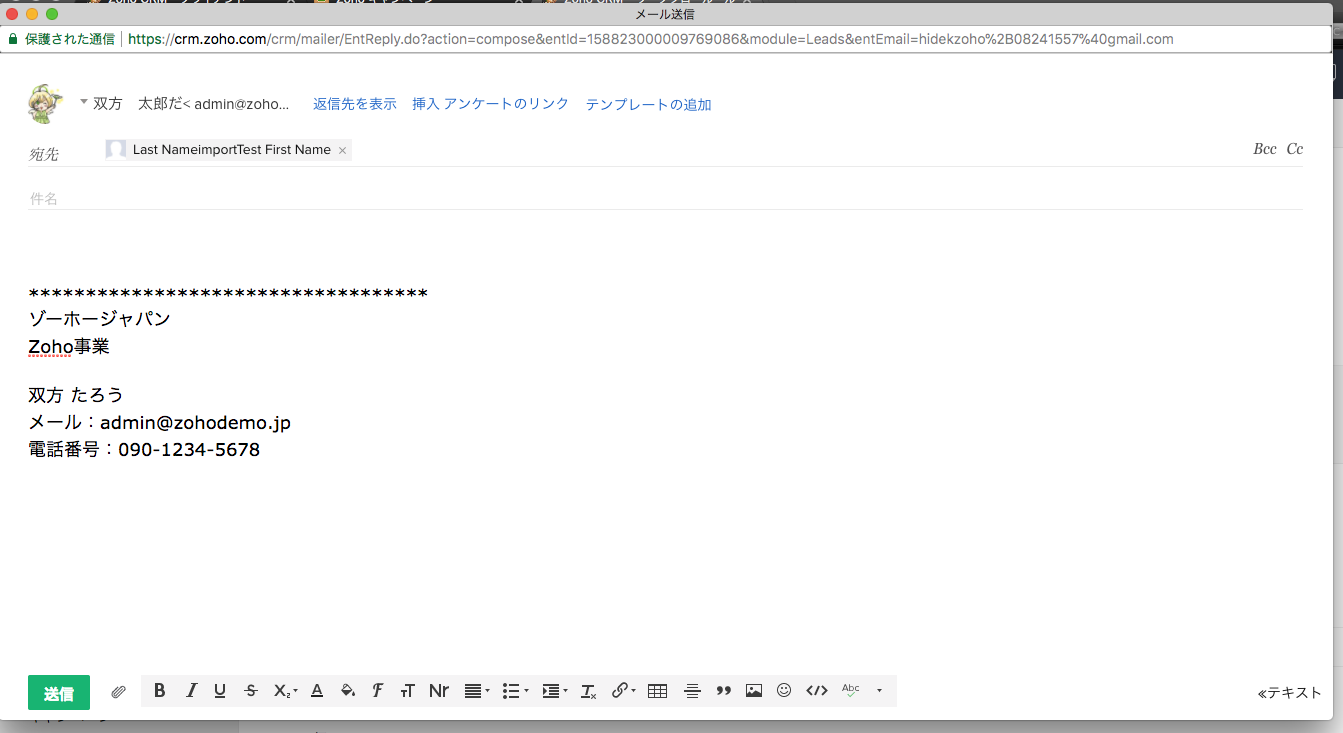Viewport: 1343px width, 733px height.
Task: Apply strikethrough formatting
Action: [251, 691]
